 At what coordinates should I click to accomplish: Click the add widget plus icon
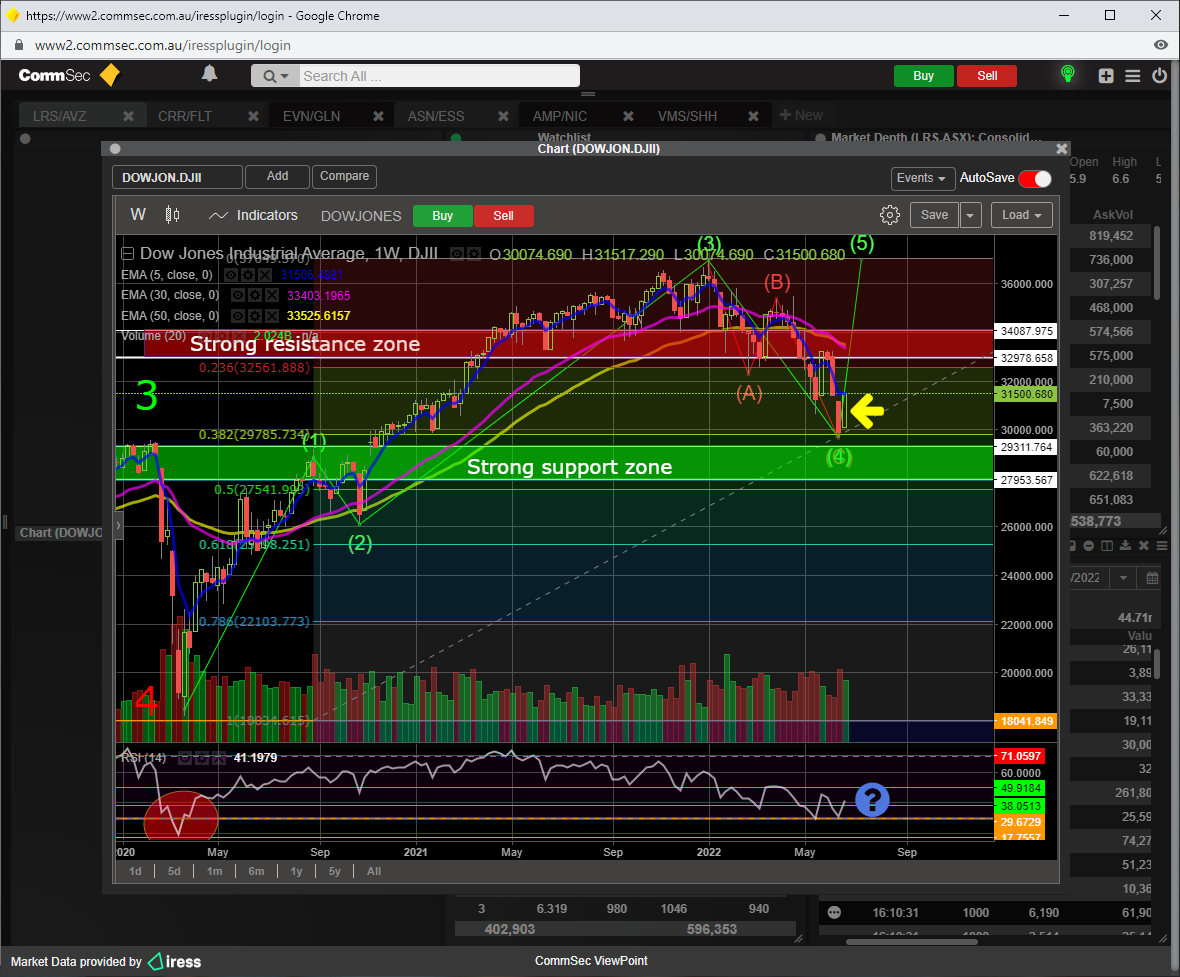1106,76
